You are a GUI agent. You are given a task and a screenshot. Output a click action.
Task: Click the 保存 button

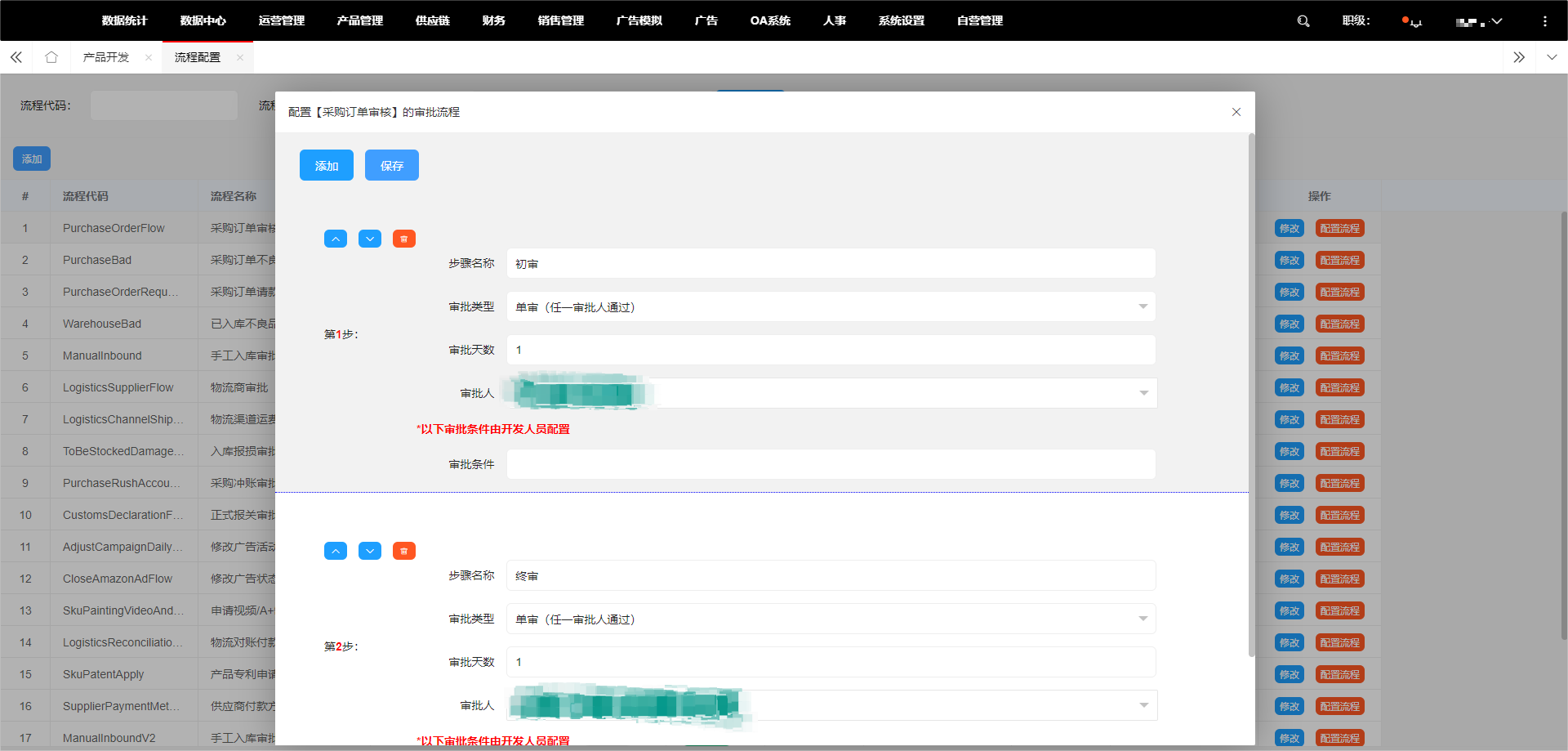pos(392,165)
